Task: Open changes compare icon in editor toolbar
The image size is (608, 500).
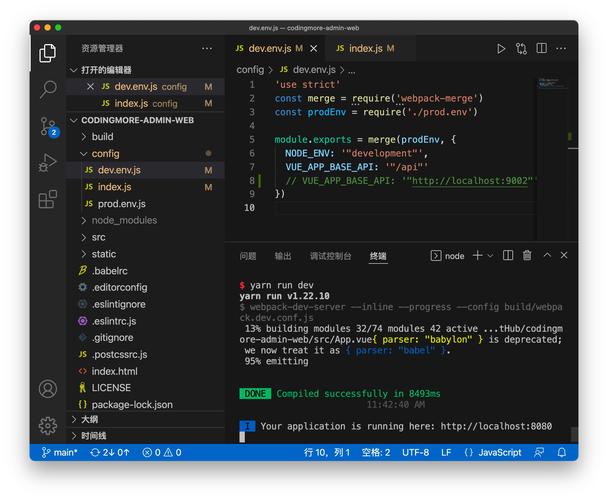Action: click(521, 48)
